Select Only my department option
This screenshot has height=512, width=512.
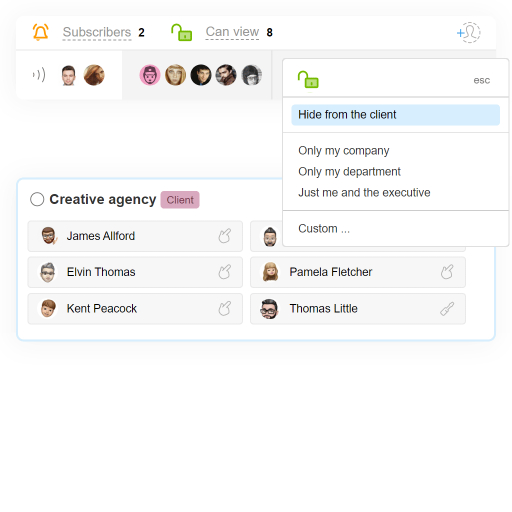click(349, 172)
